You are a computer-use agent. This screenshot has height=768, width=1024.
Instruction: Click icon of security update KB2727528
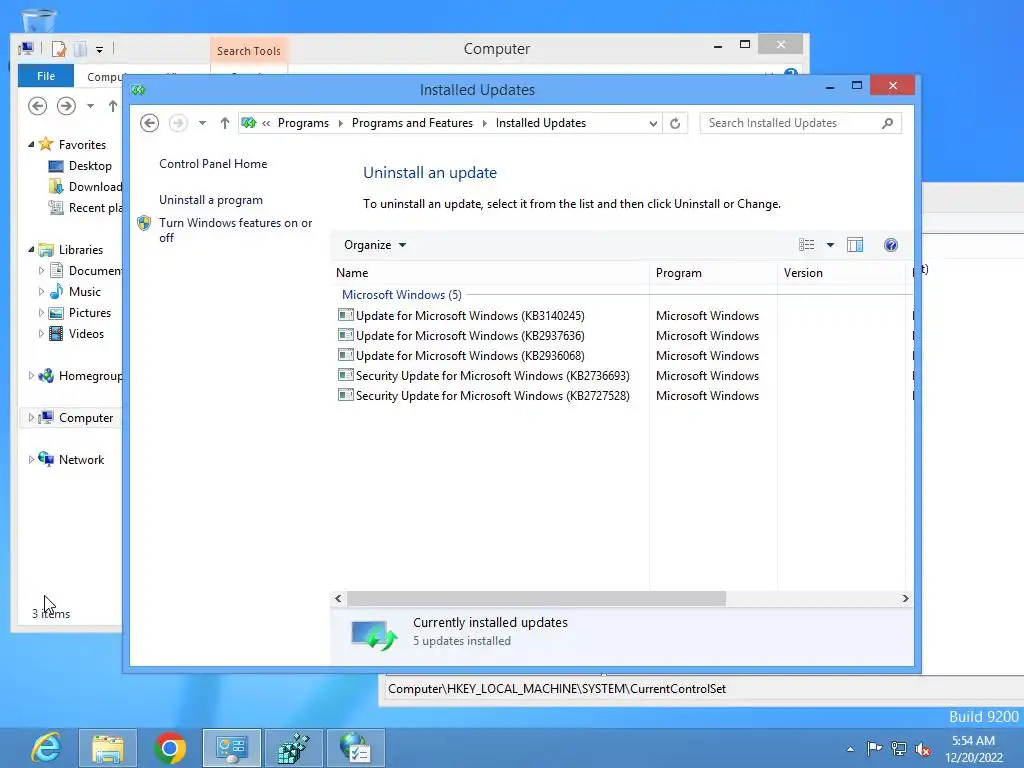pos(345,396)
